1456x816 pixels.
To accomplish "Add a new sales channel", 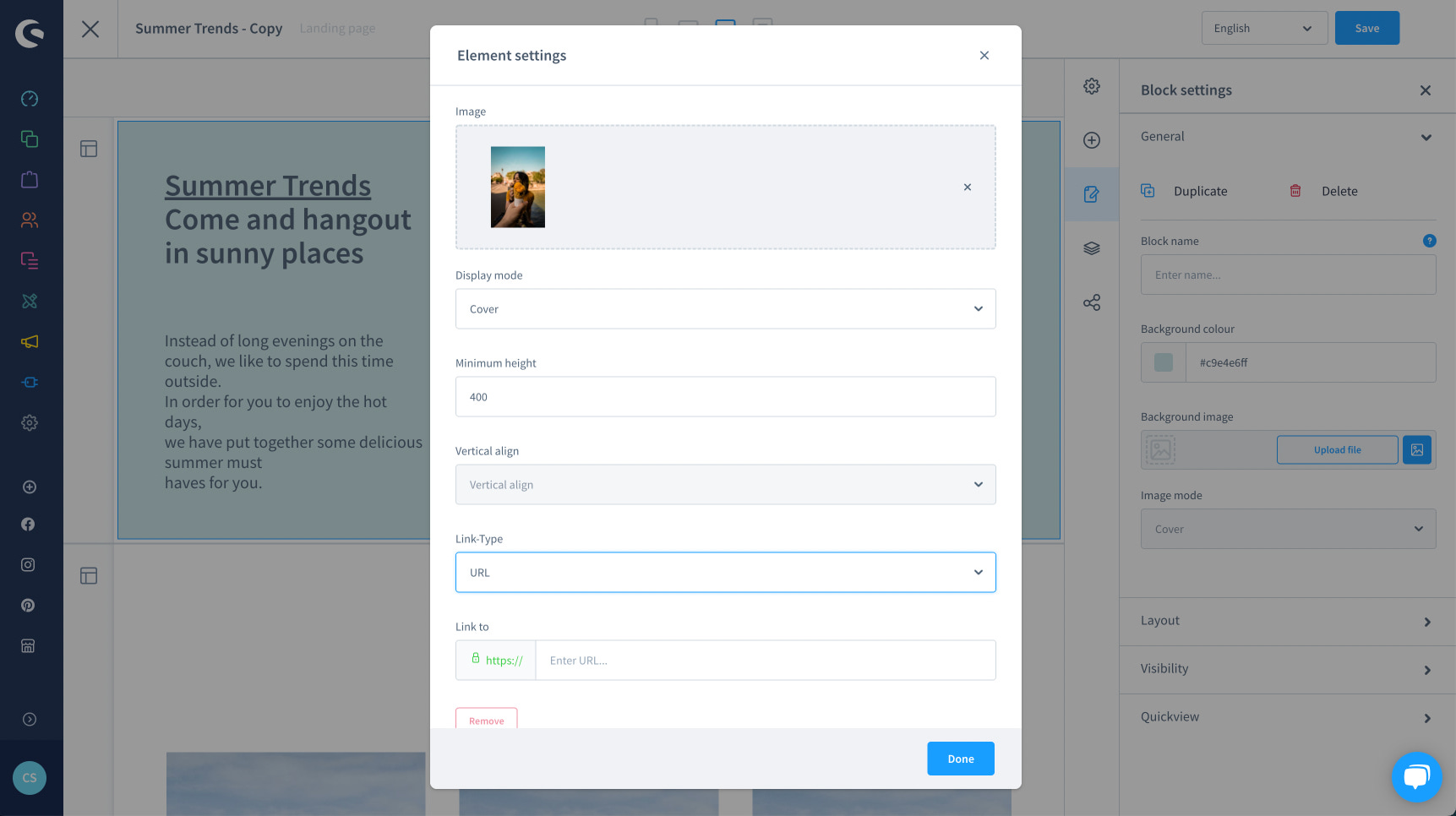I will (30, 487).
